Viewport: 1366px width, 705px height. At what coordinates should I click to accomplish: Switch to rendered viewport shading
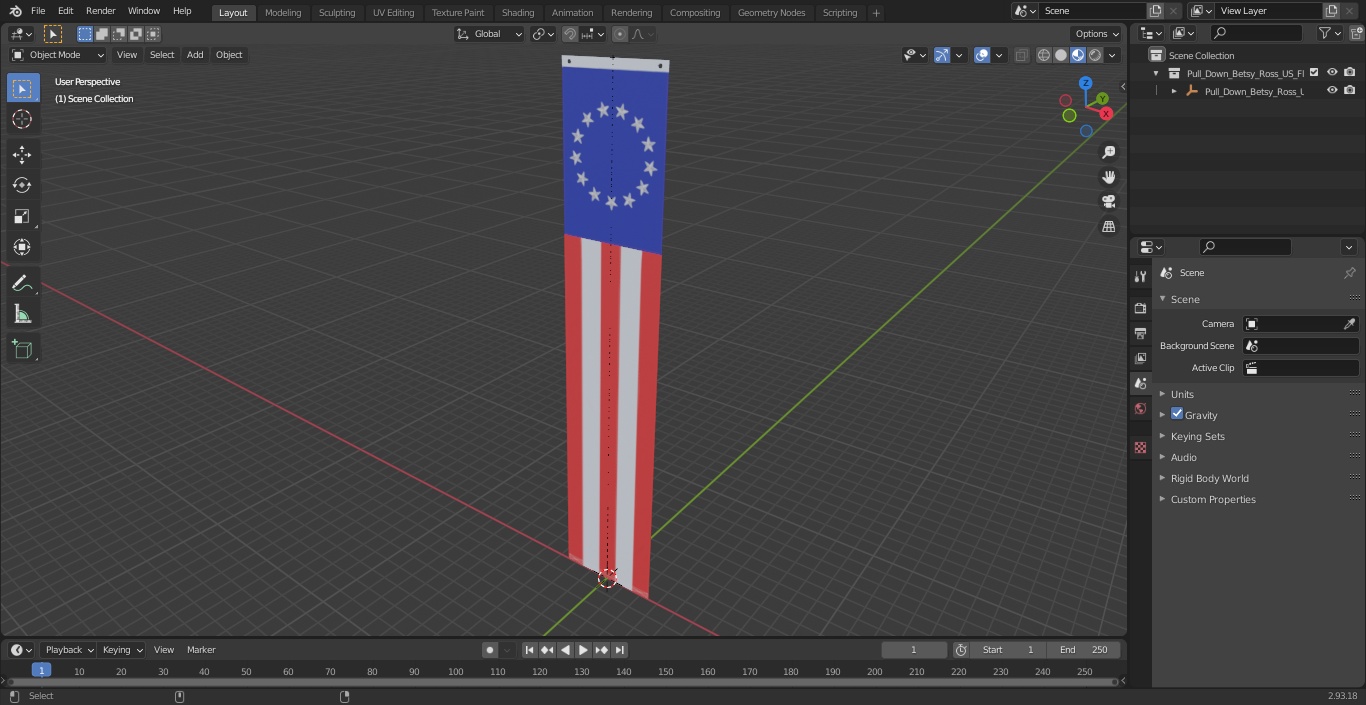[1095, 55]
